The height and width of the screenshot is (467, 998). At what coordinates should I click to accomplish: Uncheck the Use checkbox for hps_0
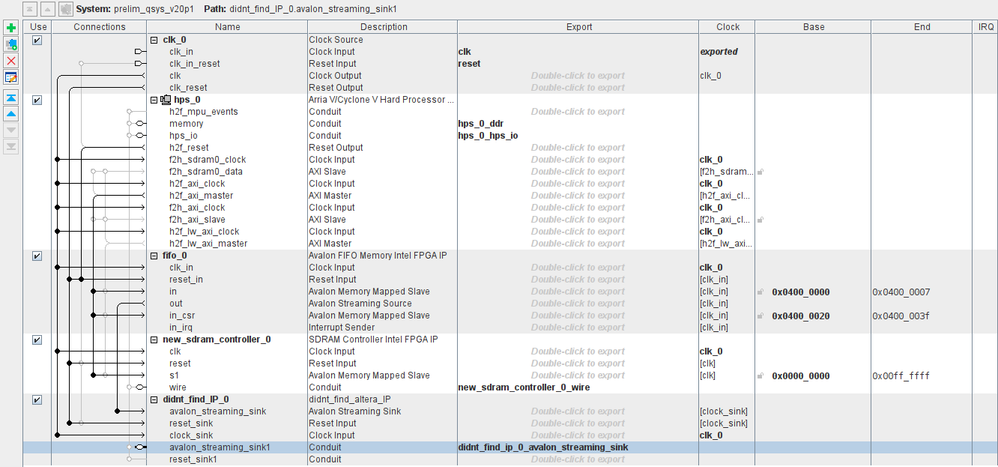[x=37, y=100]
